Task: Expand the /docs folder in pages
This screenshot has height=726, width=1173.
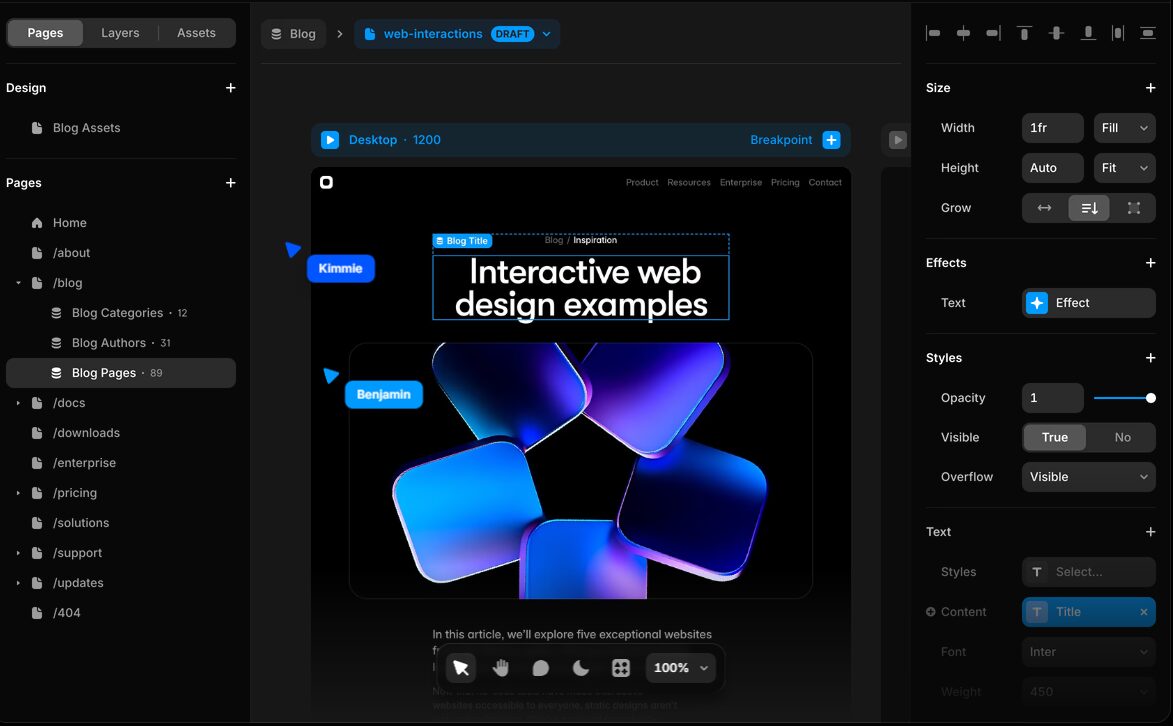Action: pyautogui.click(x=18, y=403)
